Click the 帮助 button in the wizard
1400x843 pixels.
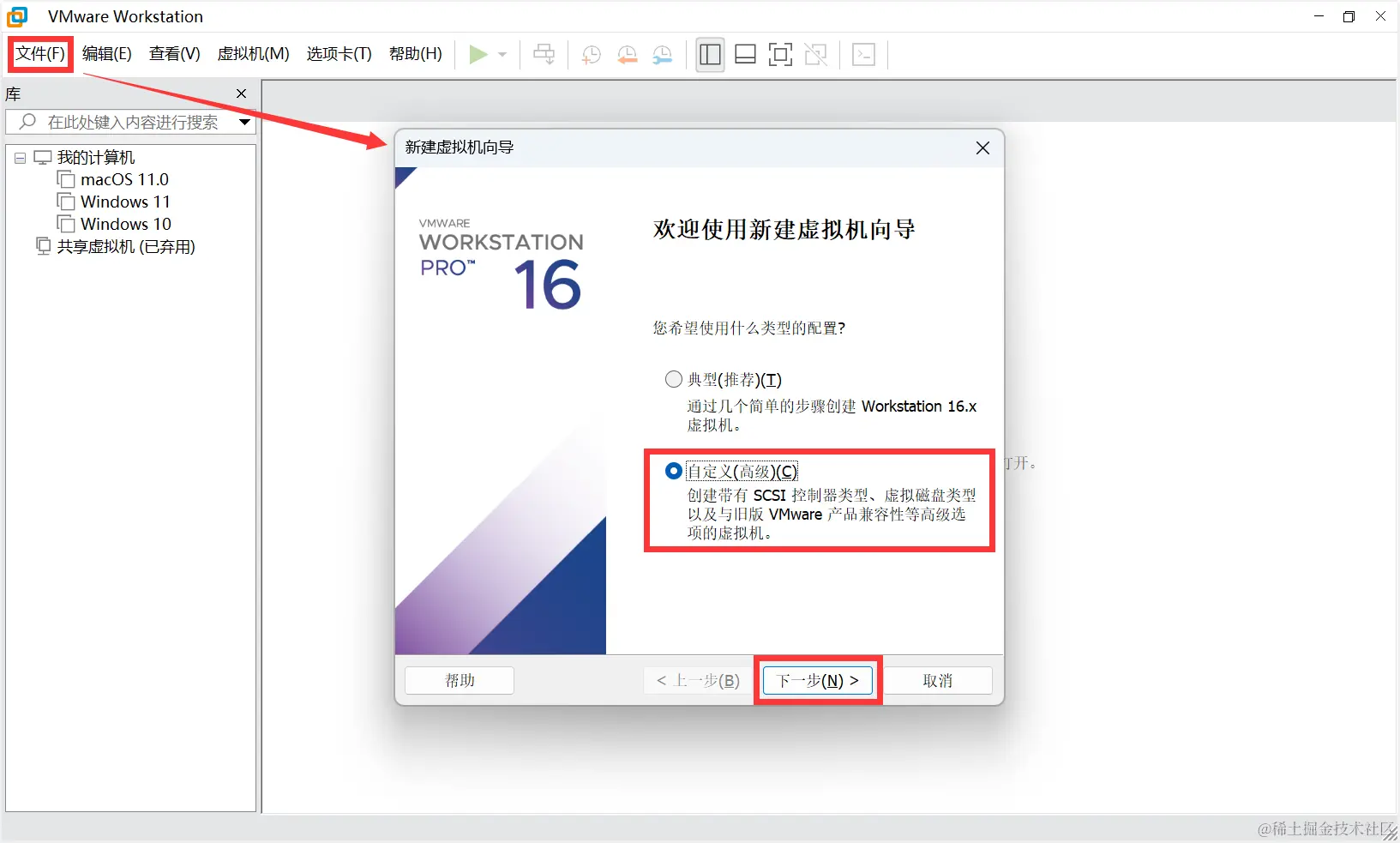[x=460, y=680]
